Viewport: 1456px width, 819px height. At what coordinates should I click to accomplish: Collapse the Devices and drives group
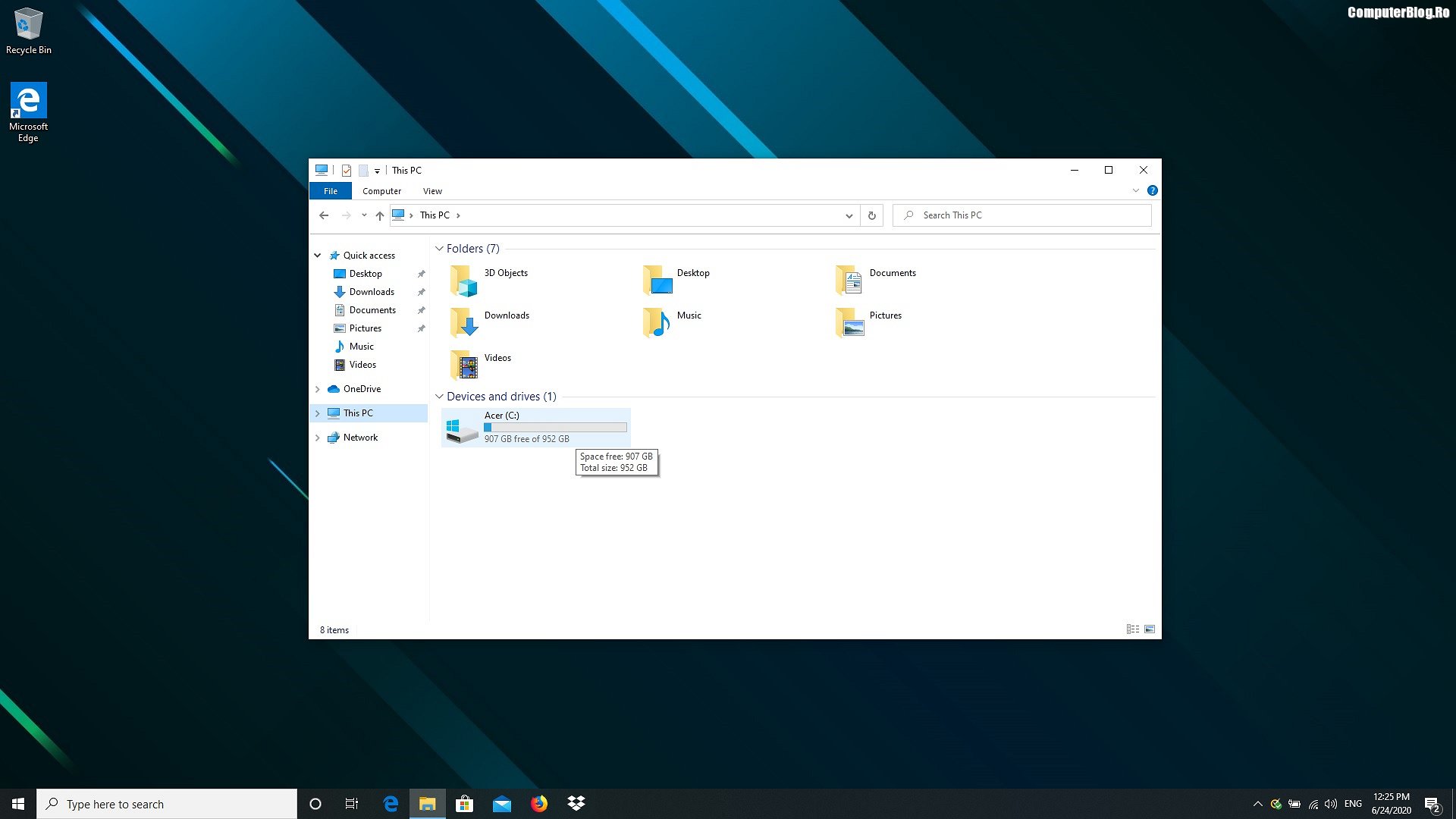(x=439, y=397)
